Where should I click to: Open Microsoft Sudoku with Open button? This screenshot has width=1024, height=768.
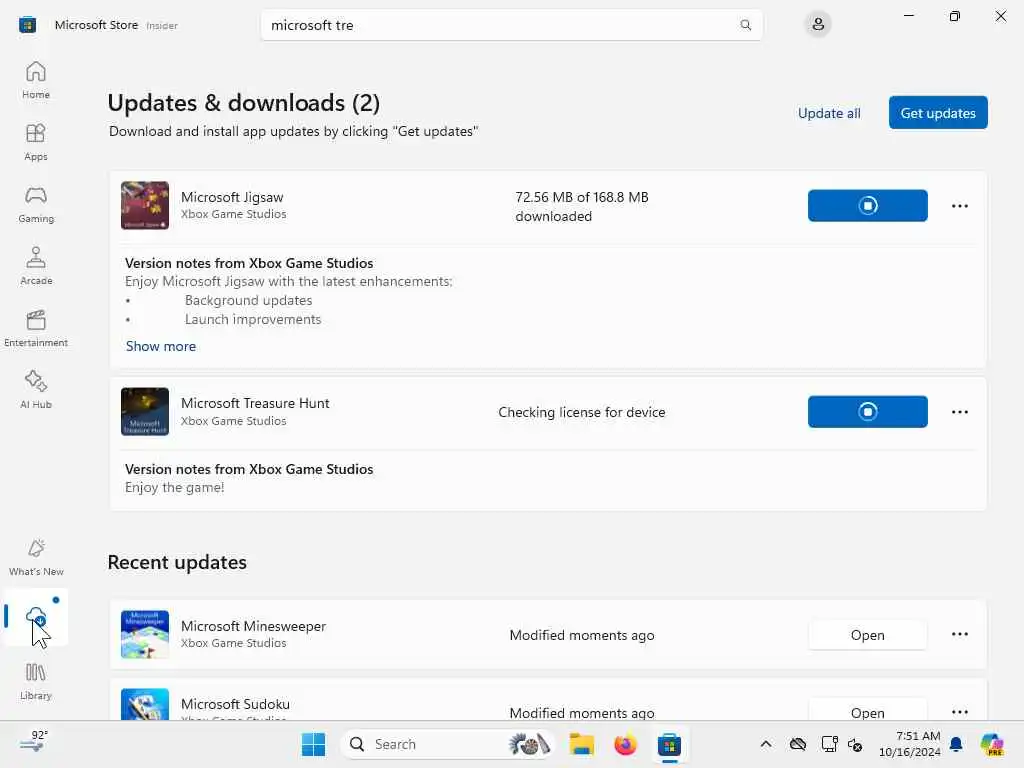point(867,710)
